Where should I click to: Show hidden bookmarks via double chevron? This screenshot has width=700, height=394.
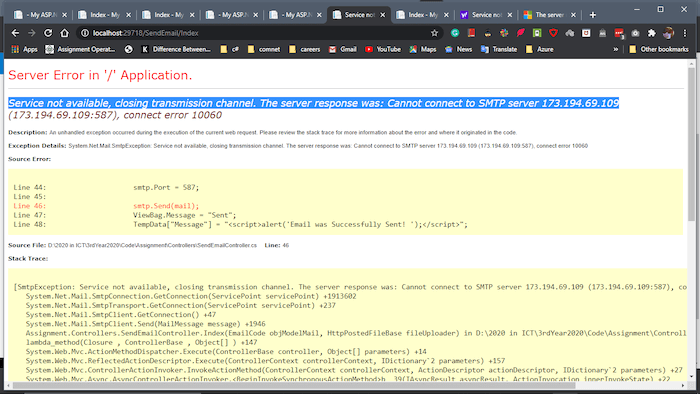pyautogui.click(x=616, y=49)
